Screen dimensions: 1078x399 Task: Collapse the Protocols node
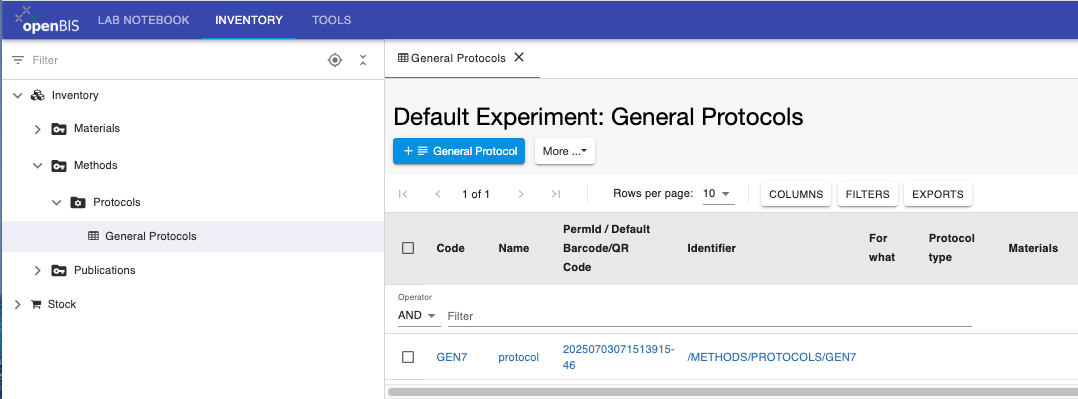(56, 203)
